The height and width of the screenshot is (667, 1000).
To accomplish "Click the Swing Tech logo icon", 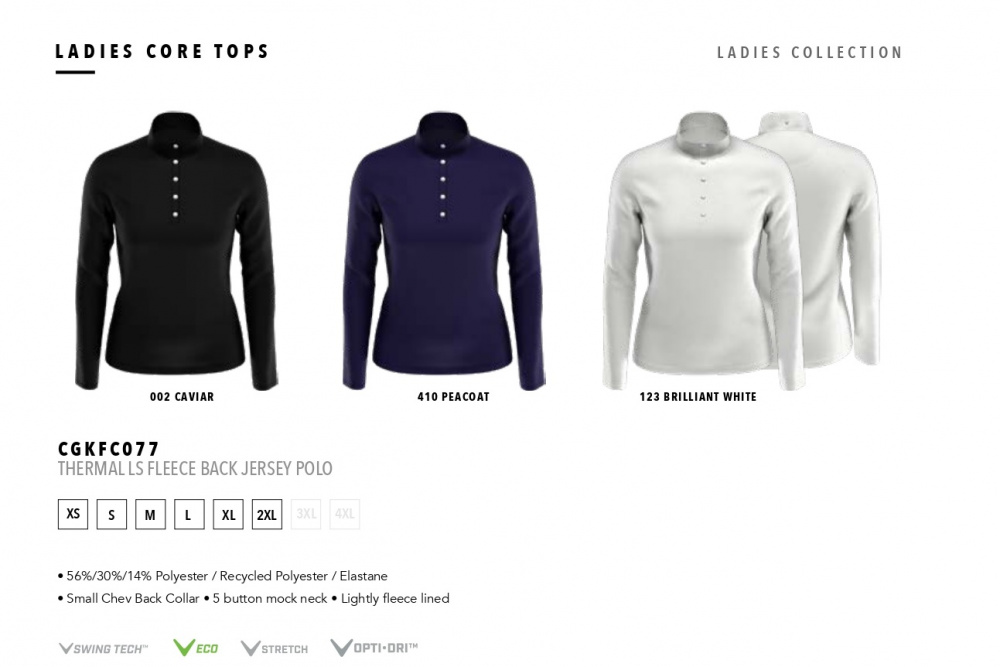I will [x=103, y=649].
